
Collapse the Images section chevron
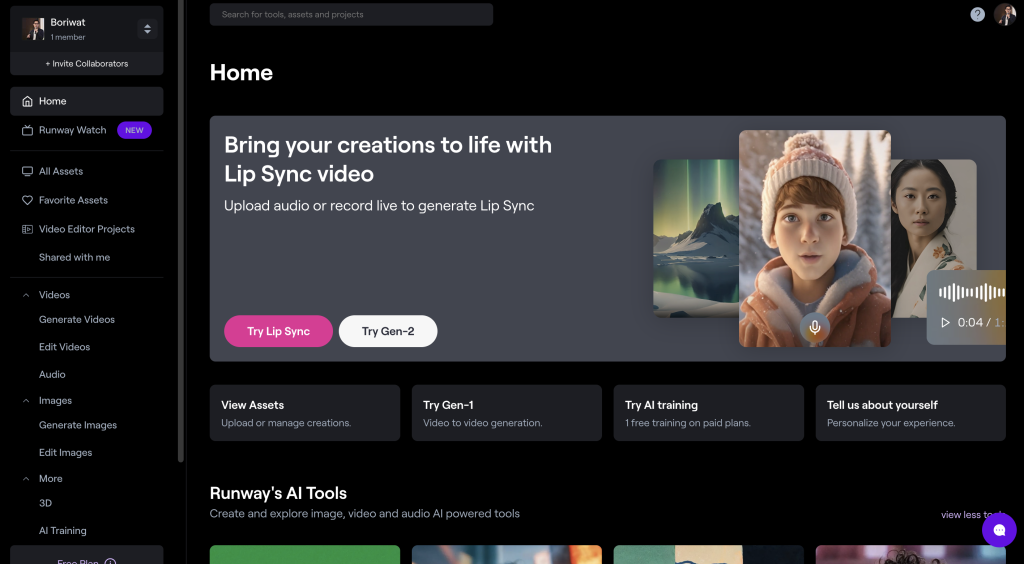coord(26,401)
